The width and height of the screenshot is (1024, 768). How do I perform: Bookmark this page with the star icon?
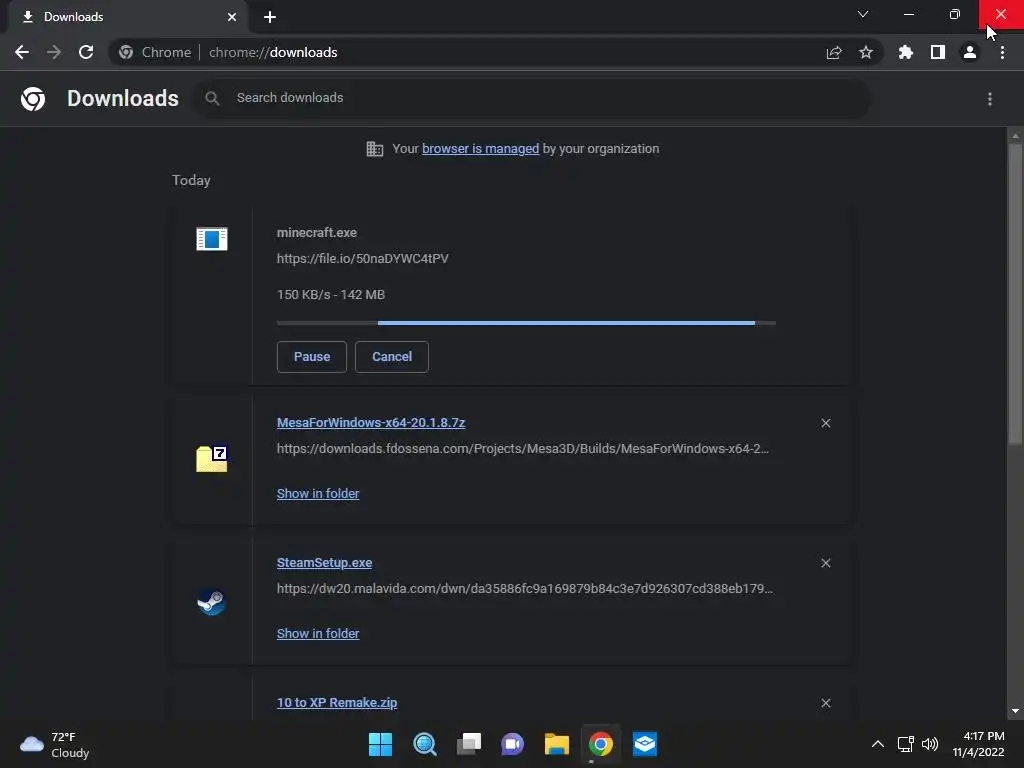(x=866, y=52)
